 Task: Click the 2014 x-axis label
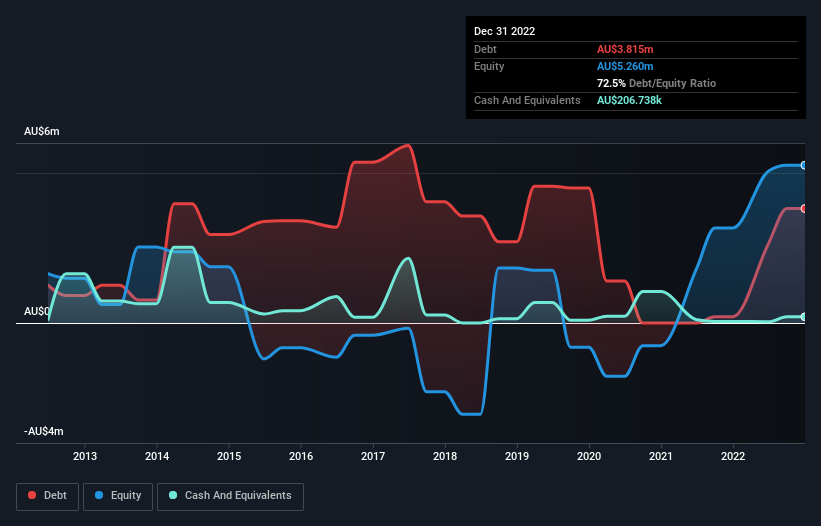coord(157,456)
